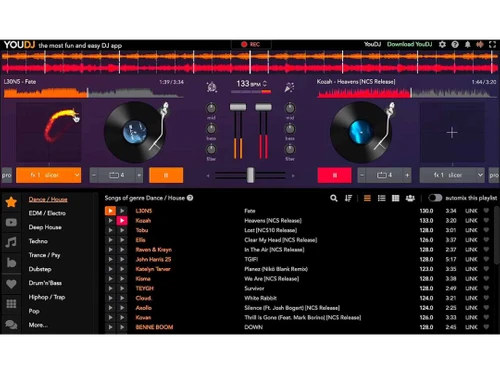Screen dimensions: 500x375
Task: Click the party effects icon right of BPM
Action: 289,87
